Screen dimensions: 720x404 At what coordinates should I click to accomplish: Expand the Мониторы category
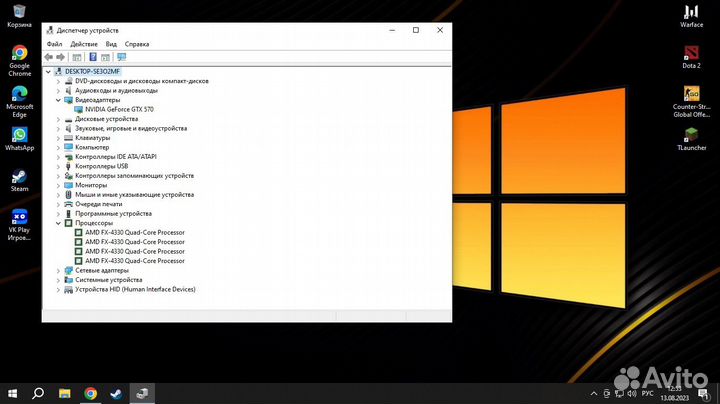58,185
